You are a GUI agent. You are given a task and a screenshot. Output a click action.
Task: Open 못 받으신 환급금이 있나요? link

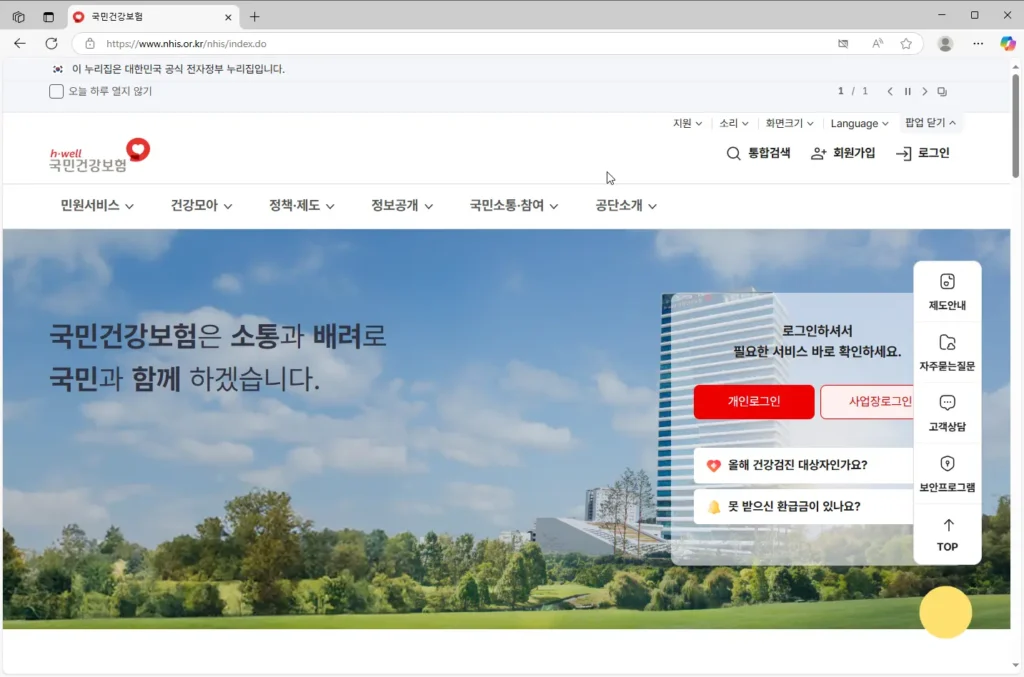coord(803,506)
